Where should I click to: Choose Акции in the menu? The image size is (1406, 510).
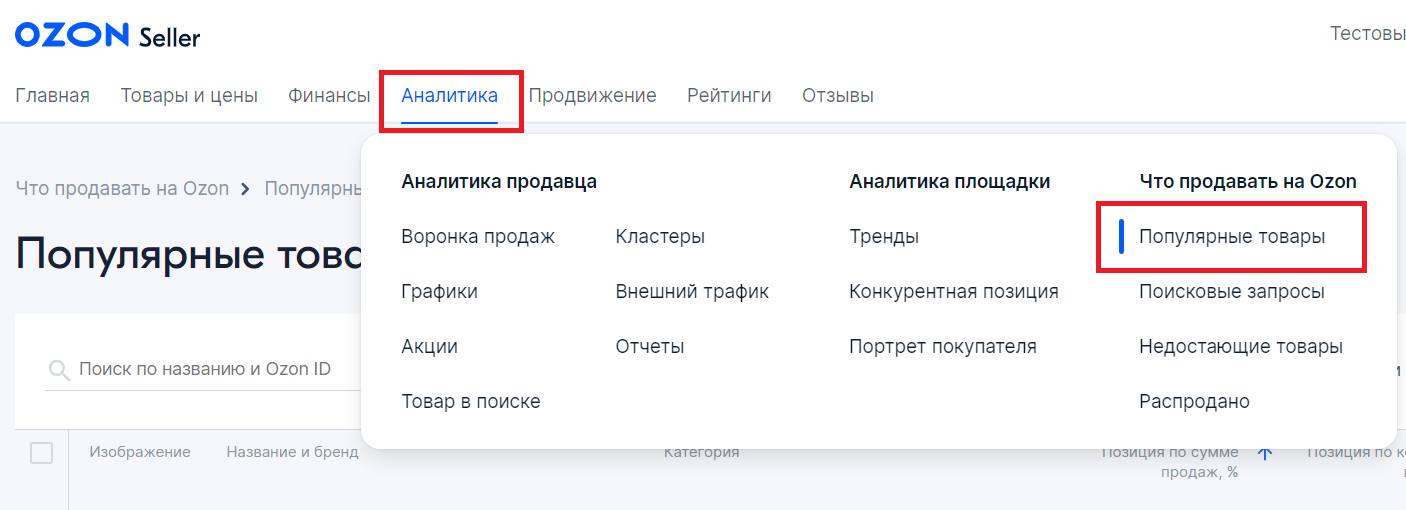(429, 347)
